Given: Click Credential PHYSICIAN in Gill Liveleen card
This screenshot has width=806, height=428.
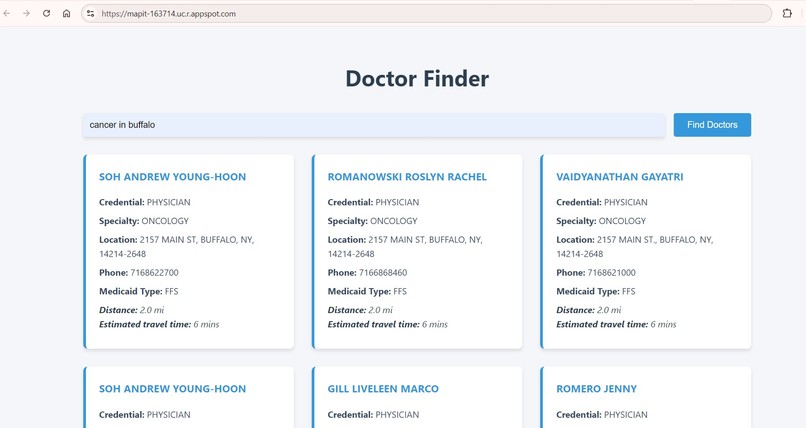Looking at the screenshot, I should click(373, 415).
